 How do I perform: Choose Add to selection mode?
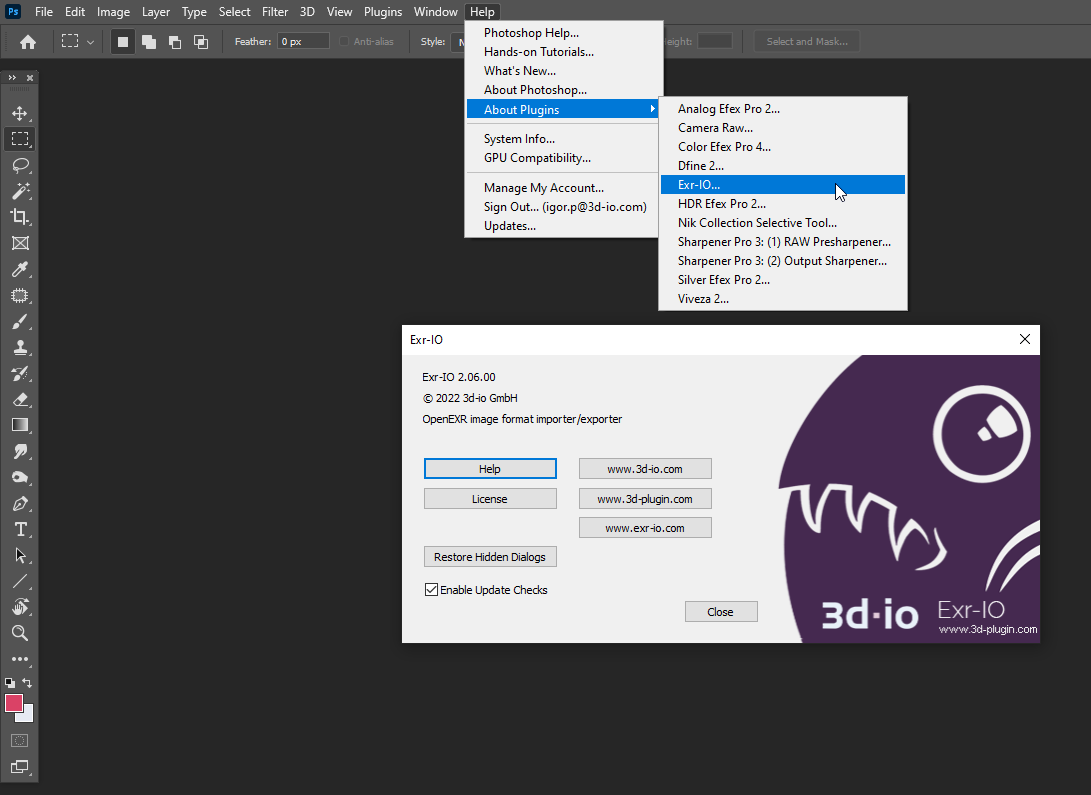149,42
